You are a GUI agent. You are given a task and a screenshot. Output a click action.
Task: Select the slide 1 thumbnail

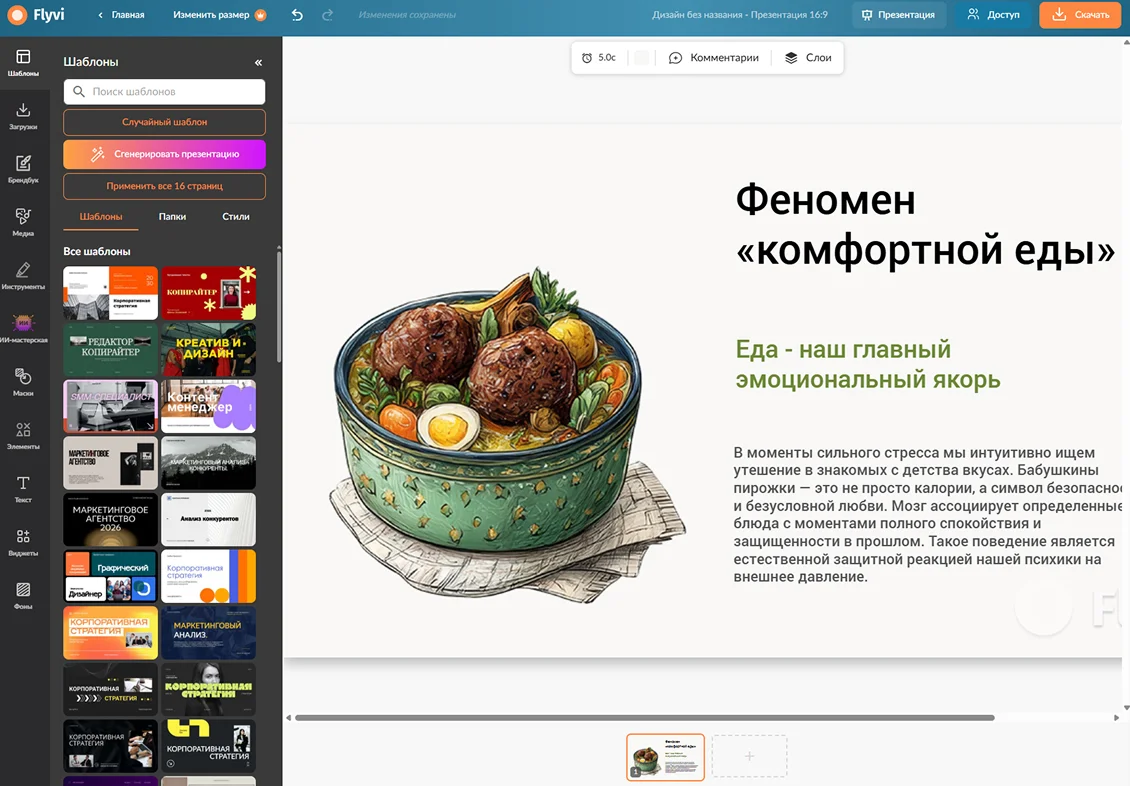click(665, 757)
